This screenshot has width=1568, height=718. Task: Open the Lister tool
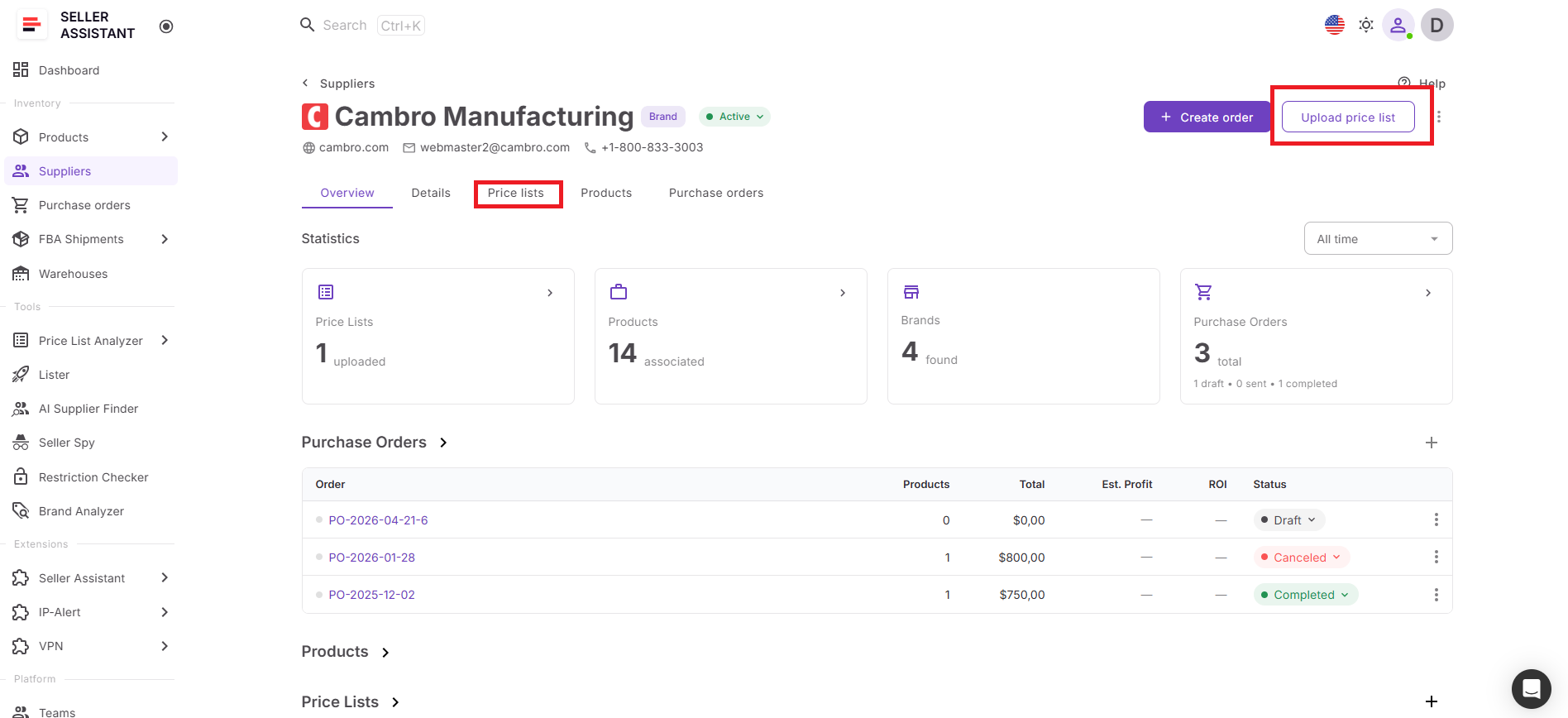54,375
